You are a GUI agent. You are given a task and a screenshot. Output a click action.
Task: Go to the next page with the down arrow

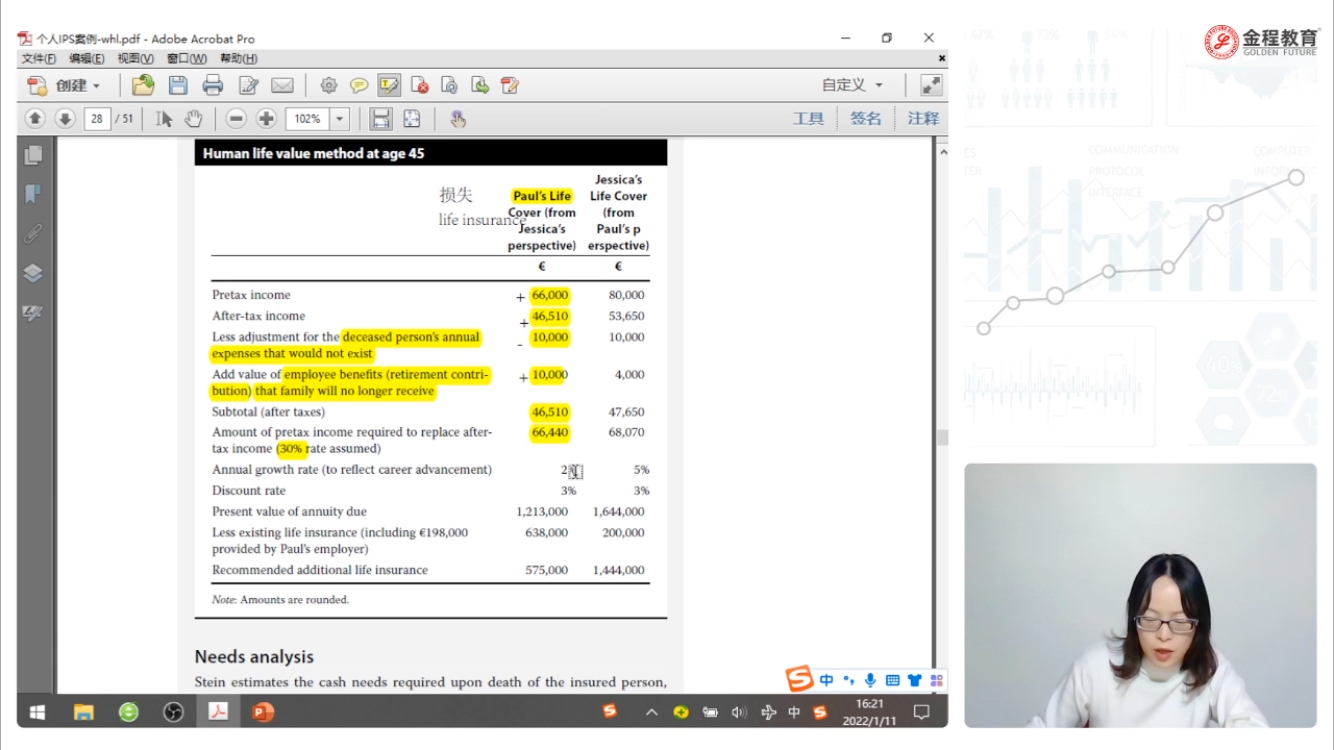pyautogui.click(x=65, y=119)
